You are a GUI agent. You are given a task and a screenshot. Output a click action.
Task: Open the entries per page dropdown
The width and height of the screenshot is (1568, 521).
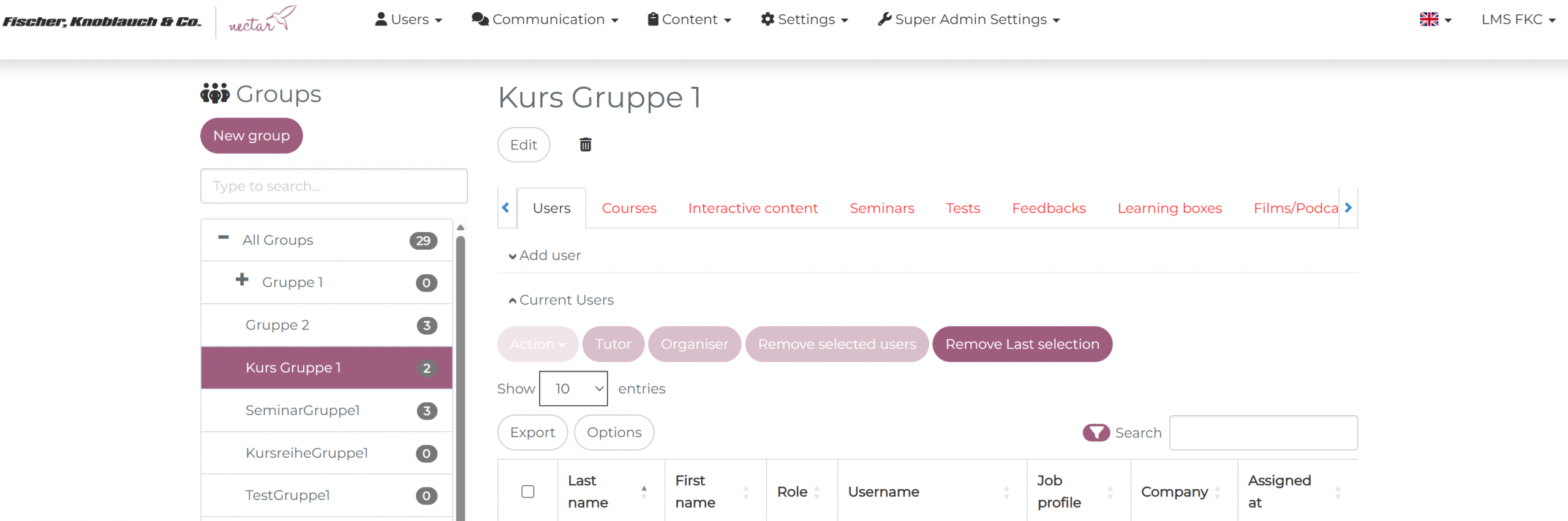[x=573, y=389]
